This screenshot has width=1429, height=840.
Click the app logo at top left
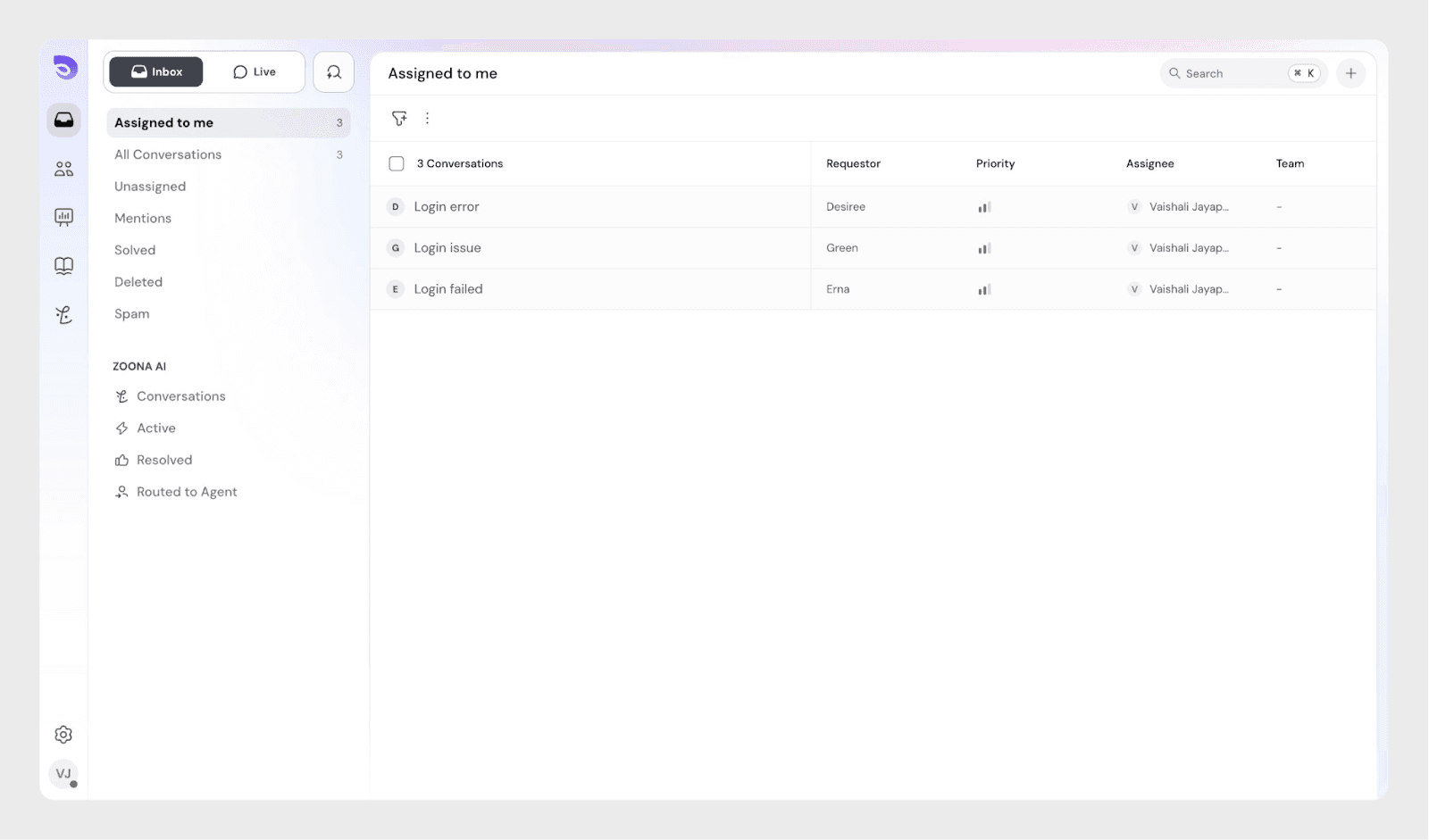(x=64, y=68)
